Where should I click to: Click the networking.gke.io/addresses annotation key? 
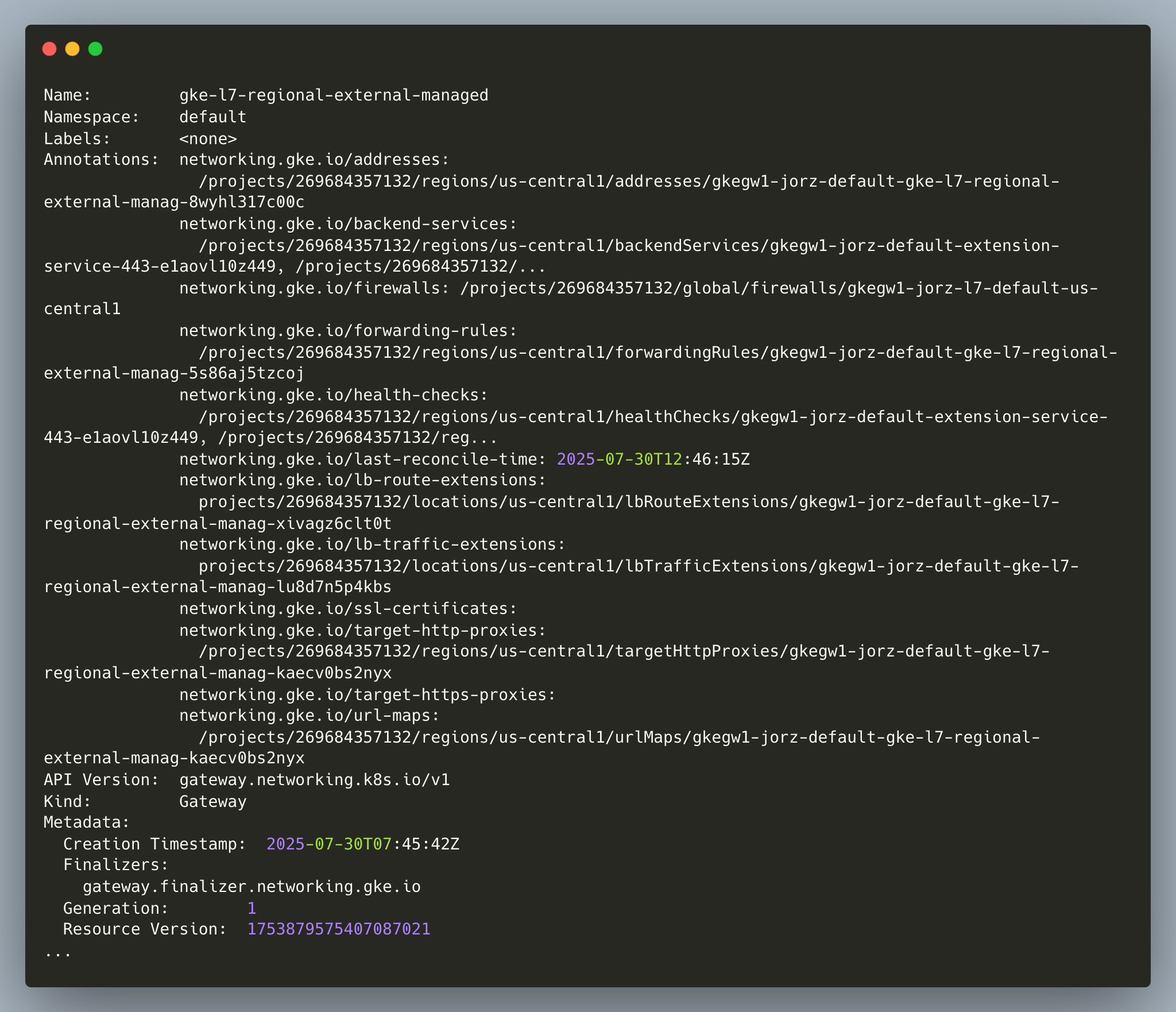click(x=314, y=160)
